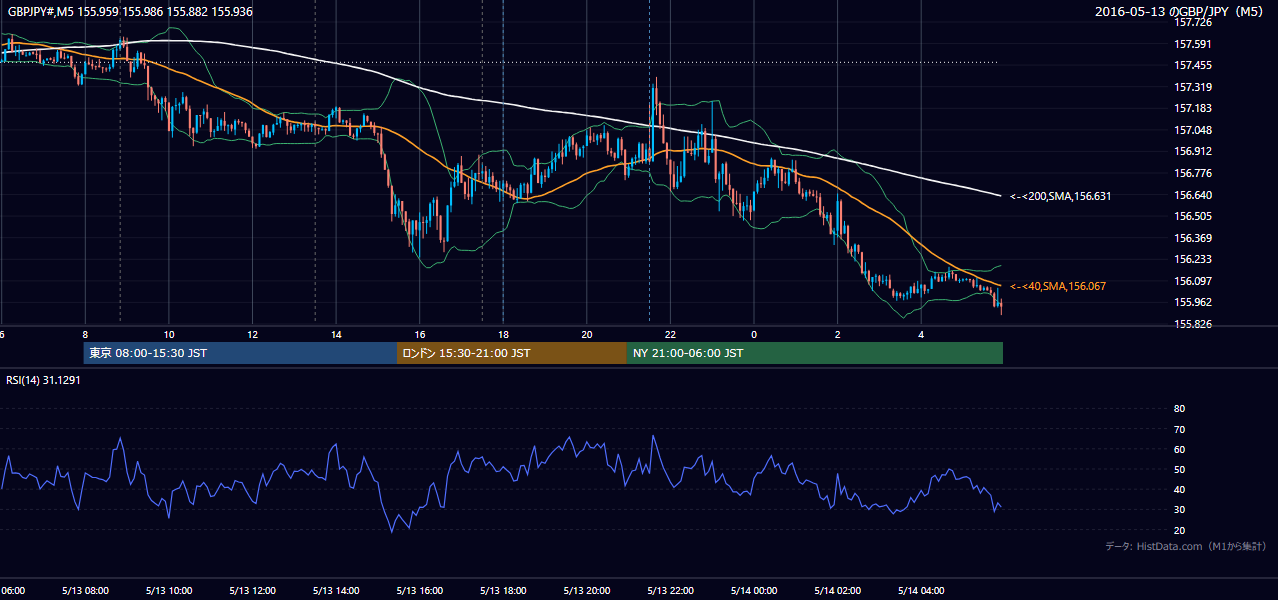Select the London 15:30-21:00 JST session bar
Viewport: 1278px width, 600px height.
click(x=512, y=353)
